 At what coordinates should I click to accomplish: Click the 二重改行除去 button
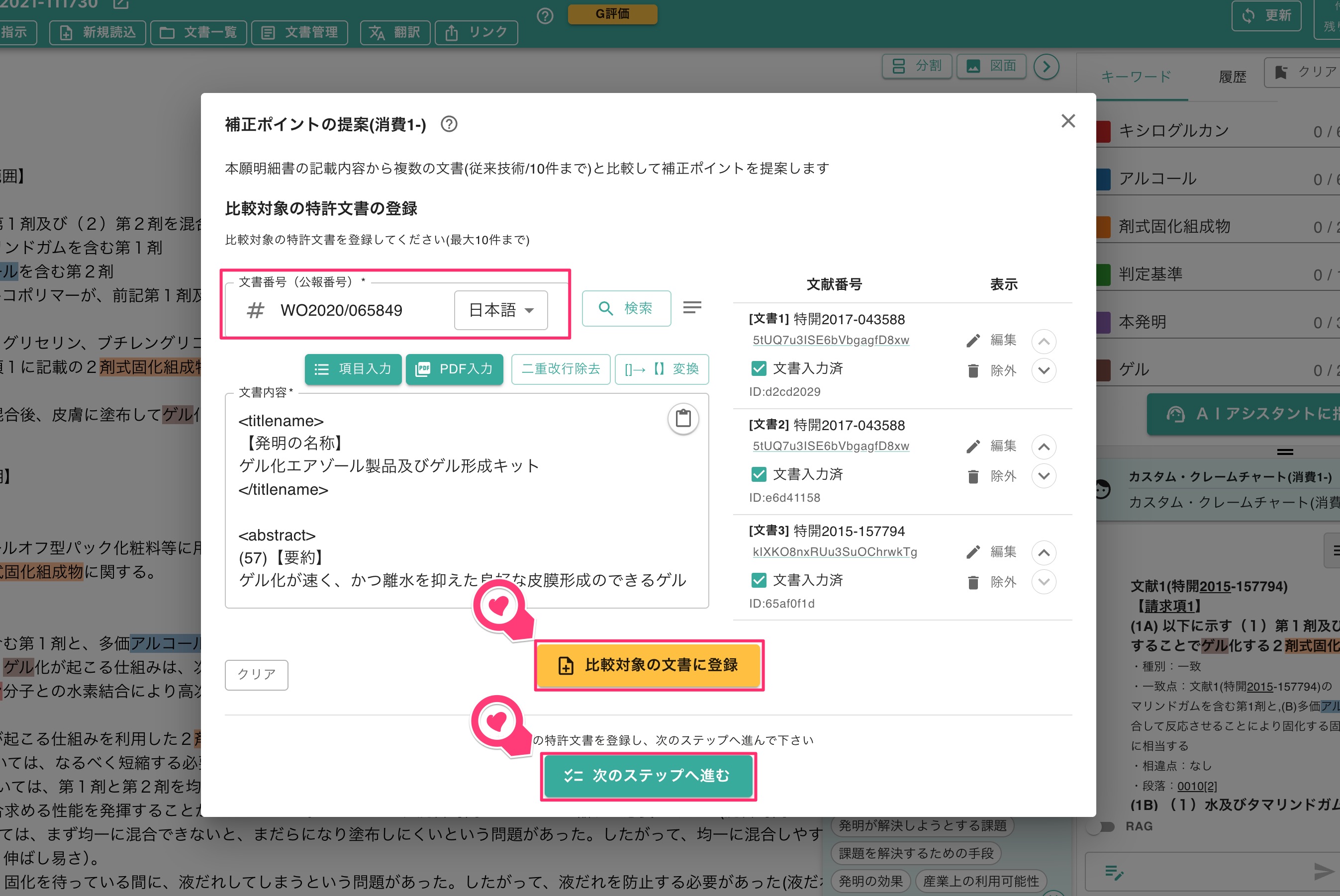point(561,369)
